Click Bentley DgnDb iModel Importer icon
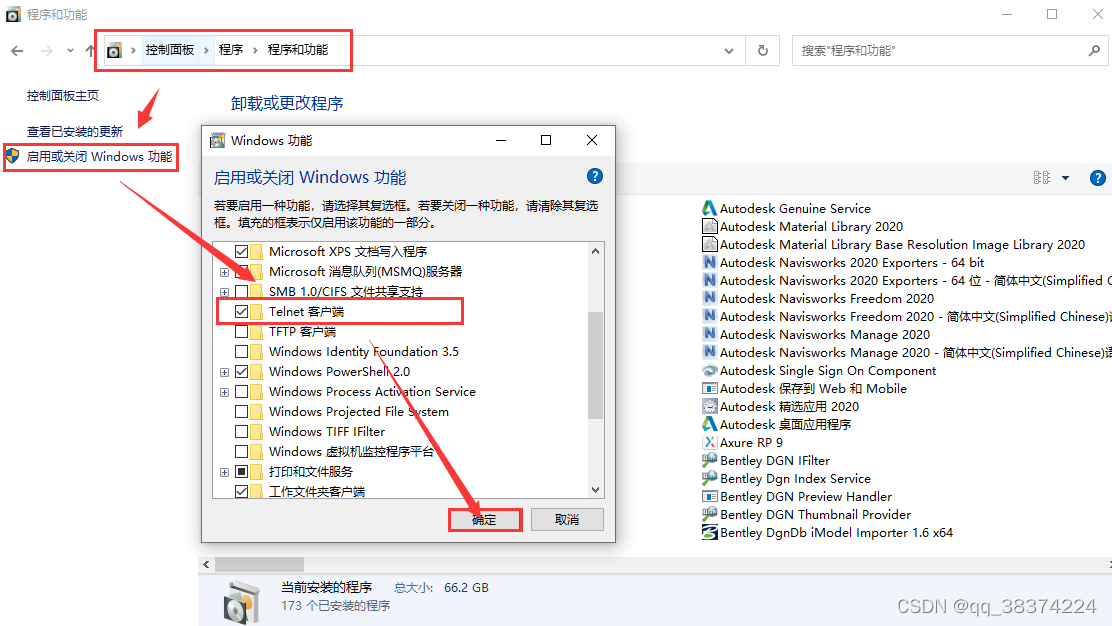Viewport: 1112px width, 626px height. pos(709,532)
